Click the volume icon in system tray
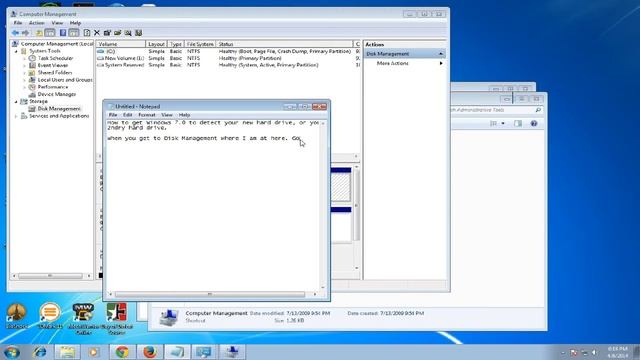Screen dimensions: 640x360 pyautogui.click(x=595, y=352)
